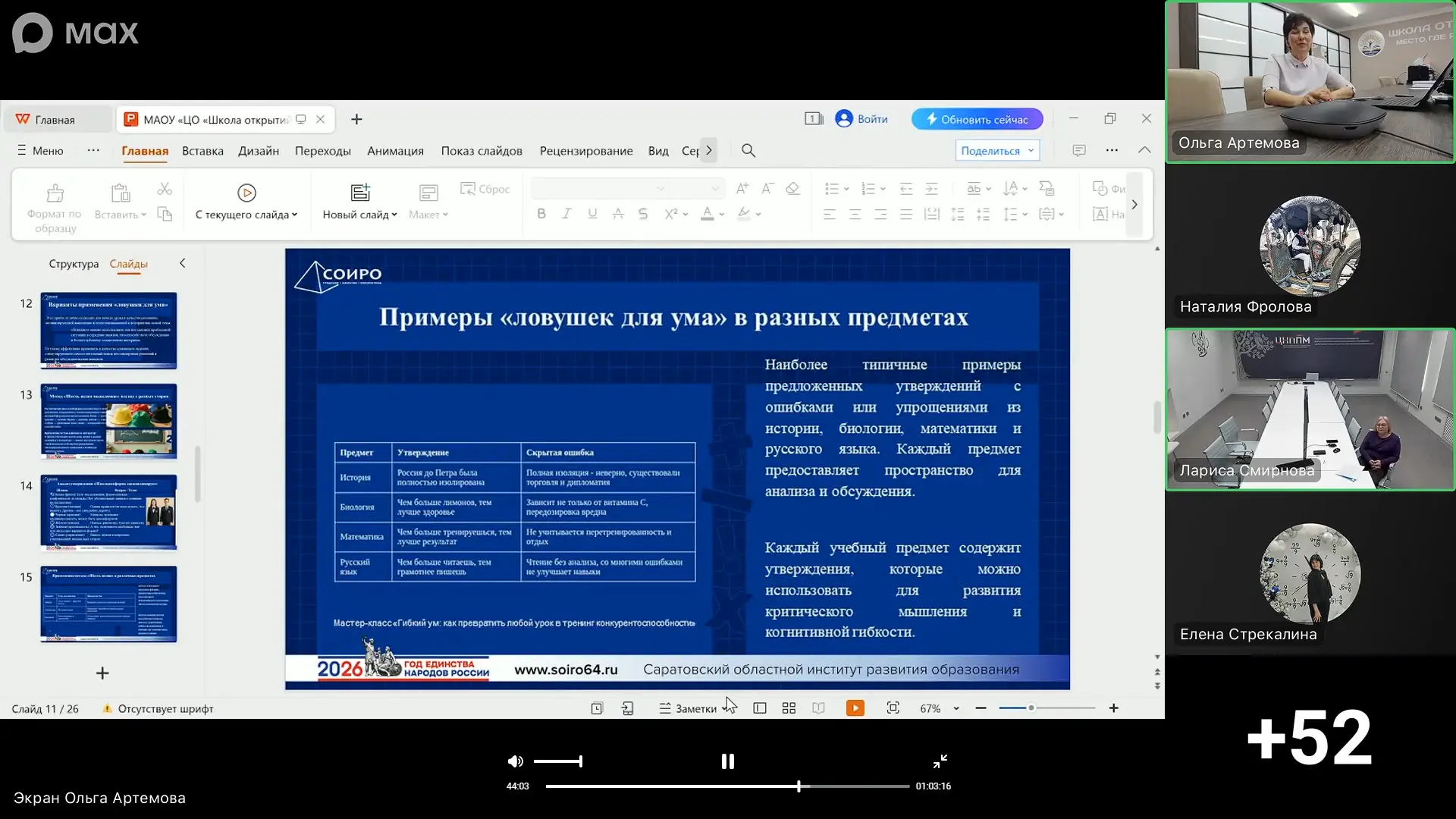The image size is (1456, 819).
Task: Open the comments icon
Action: coord(1079,150)
